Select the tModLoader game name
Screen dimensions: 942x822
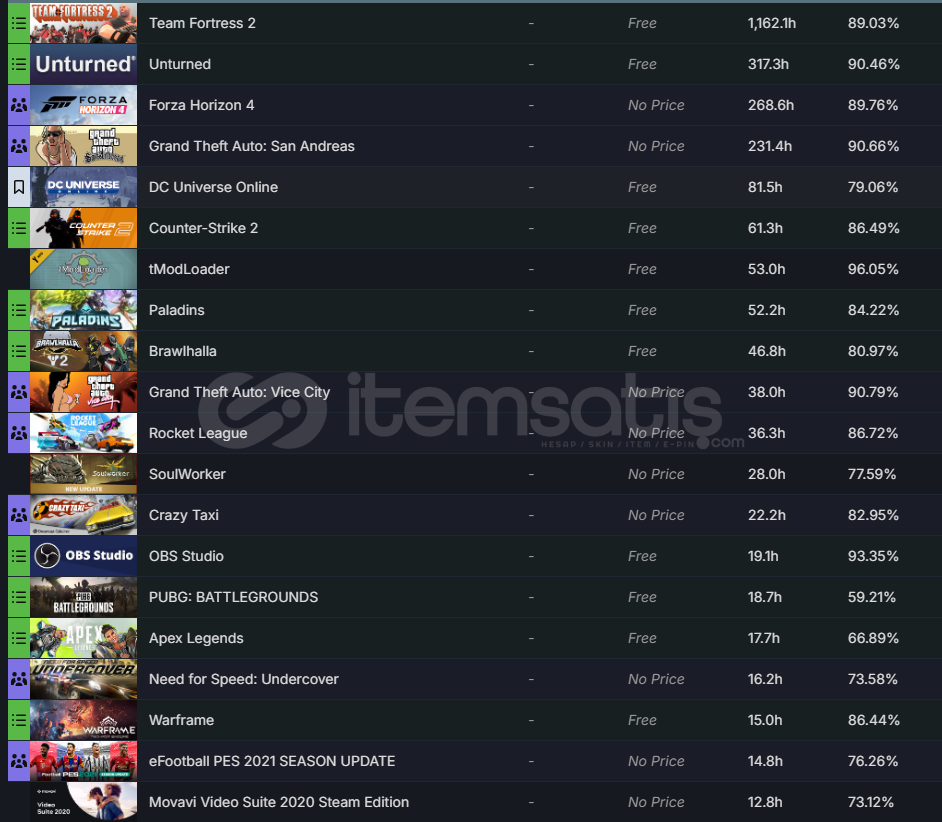point(189,269)
